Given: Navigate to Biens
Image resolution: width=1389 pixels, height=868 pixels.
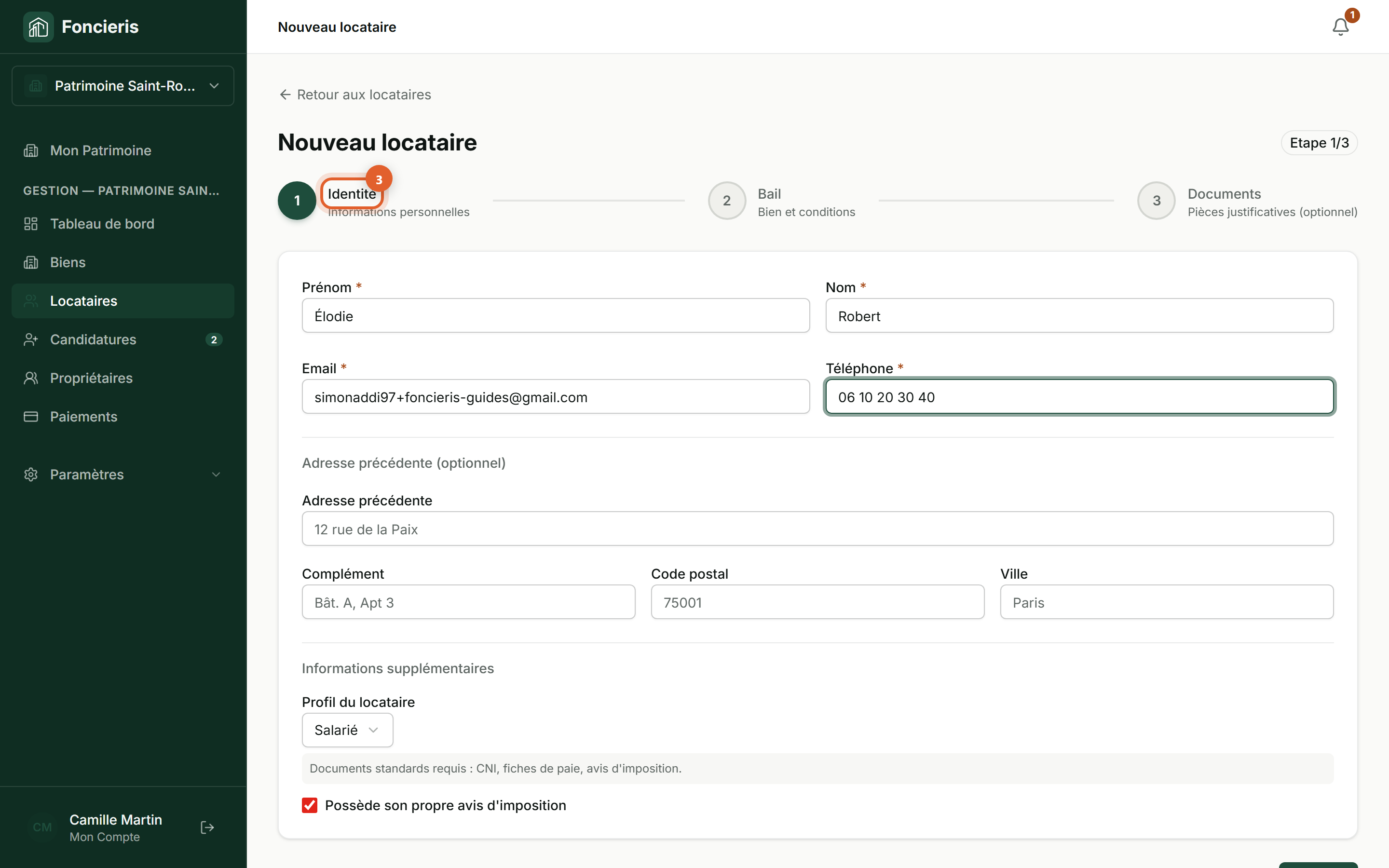Looking at the screenshot, I should click(123, 262).
